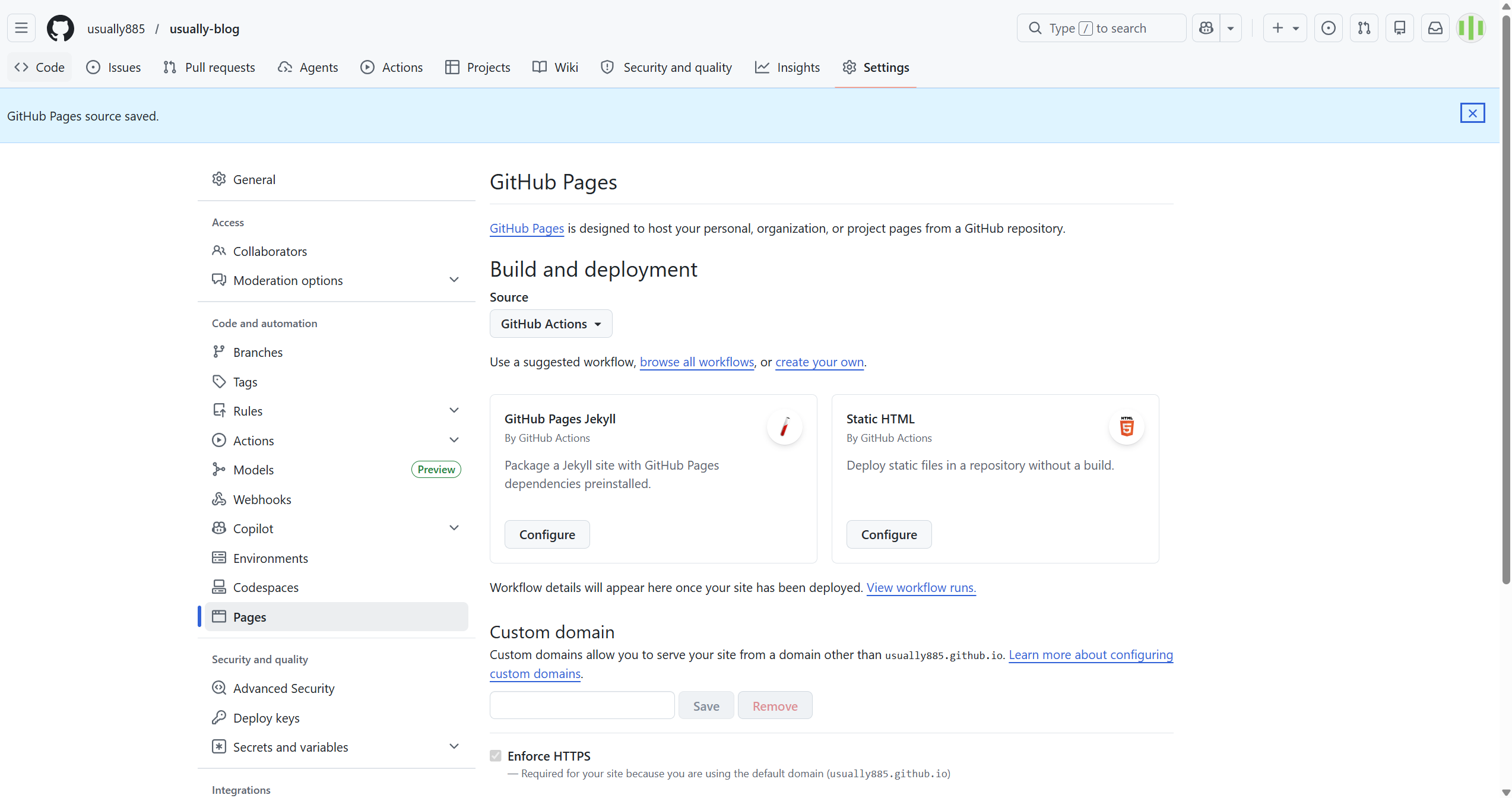Click the Settings tab gear icon
Viewport: 1512px width, 798px height.
[x=849, y=67]
